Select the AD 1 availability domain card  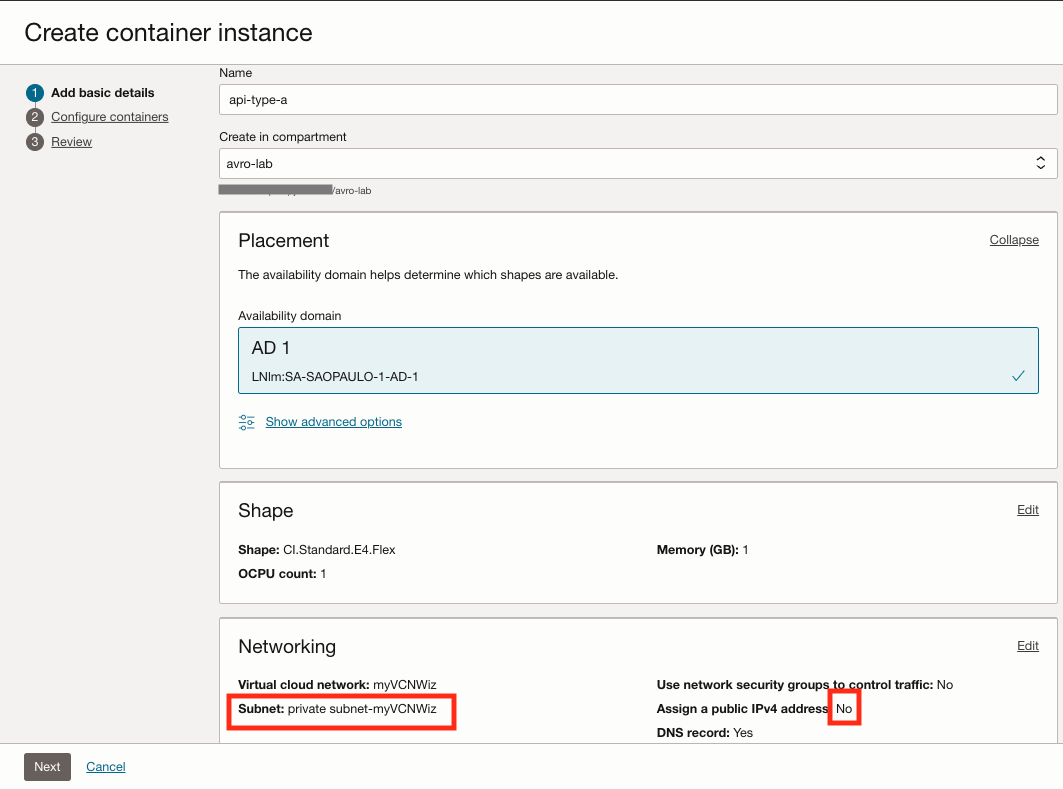click(638, 361)
